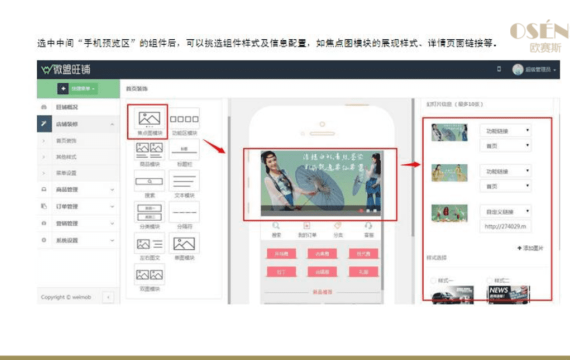Open first image's 功能链接 dropdown

click(506, 131)
